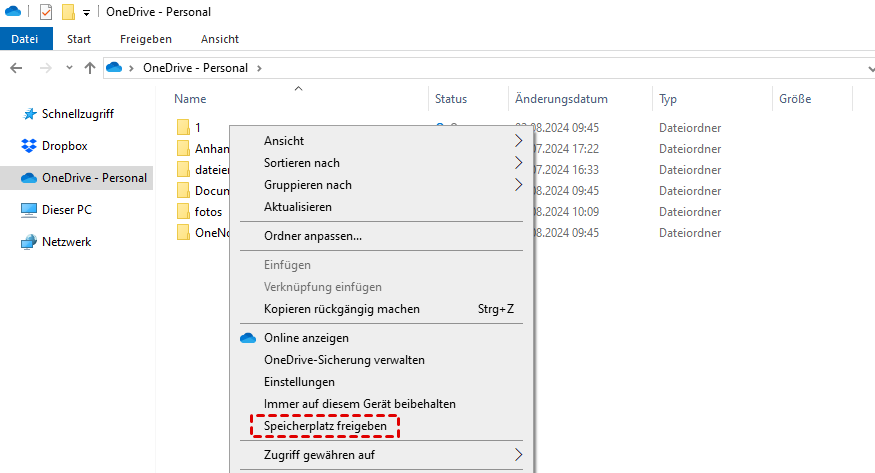The image size is (875, 473).
Task: Select the fotos folder icon
Action: pos(183,211)
